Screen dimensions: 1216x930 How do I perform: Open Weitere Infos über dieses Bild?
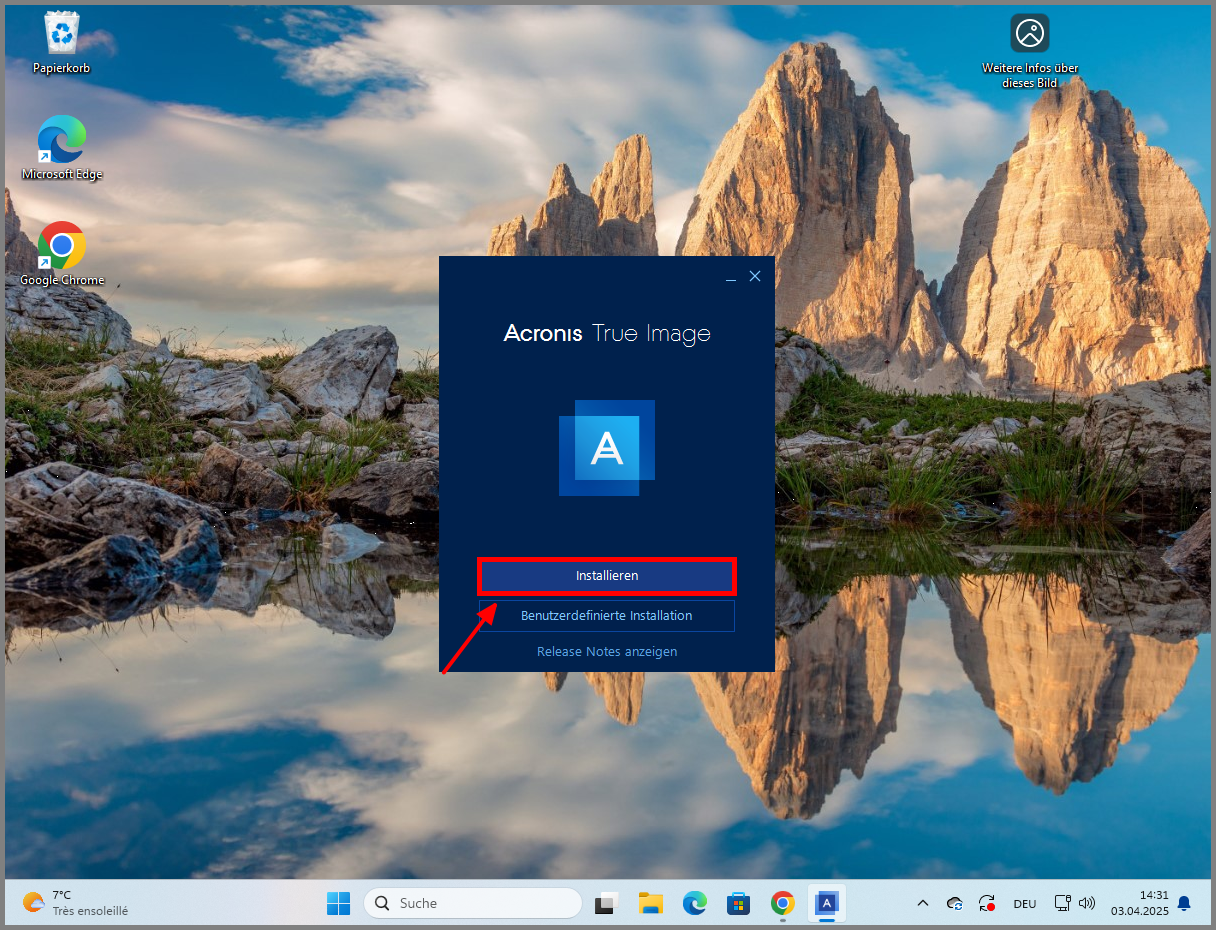[x=1029, y=33]
